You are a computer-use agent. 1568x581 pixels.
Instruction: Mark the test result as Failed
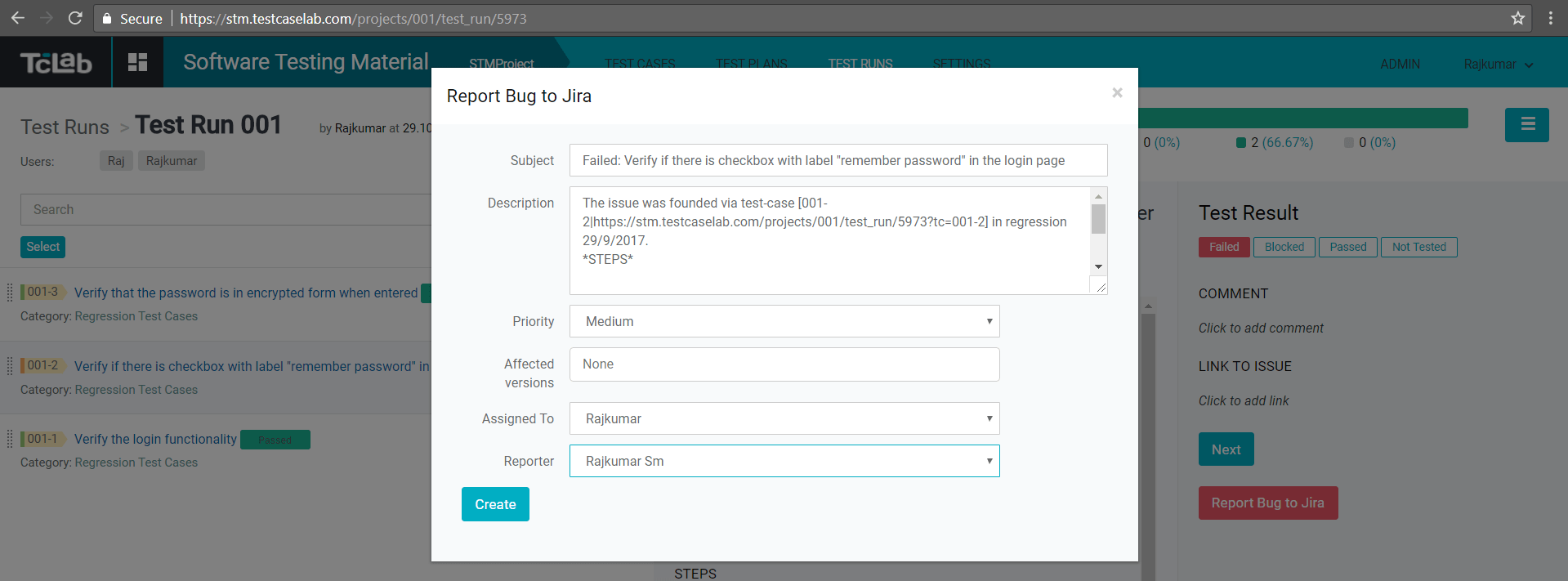click(x=1224, y=247)
